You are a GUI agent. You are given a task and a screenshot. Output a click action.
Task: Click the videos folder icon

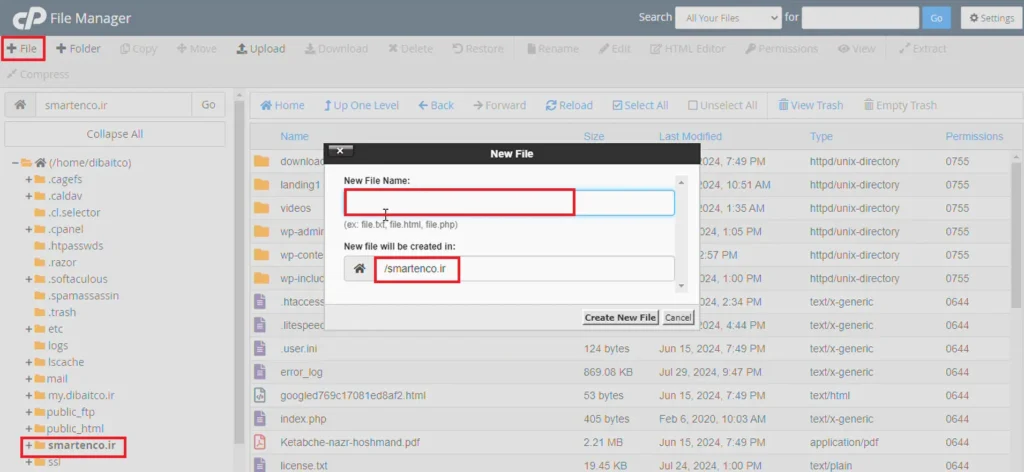(261, 208)
